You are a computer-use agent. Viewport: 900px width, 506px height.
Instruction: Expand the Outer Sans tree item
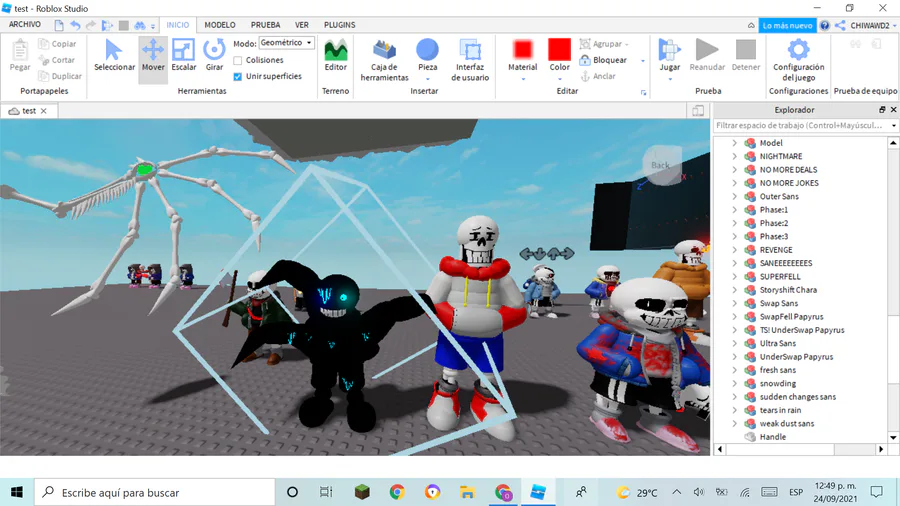click(735, 196)
